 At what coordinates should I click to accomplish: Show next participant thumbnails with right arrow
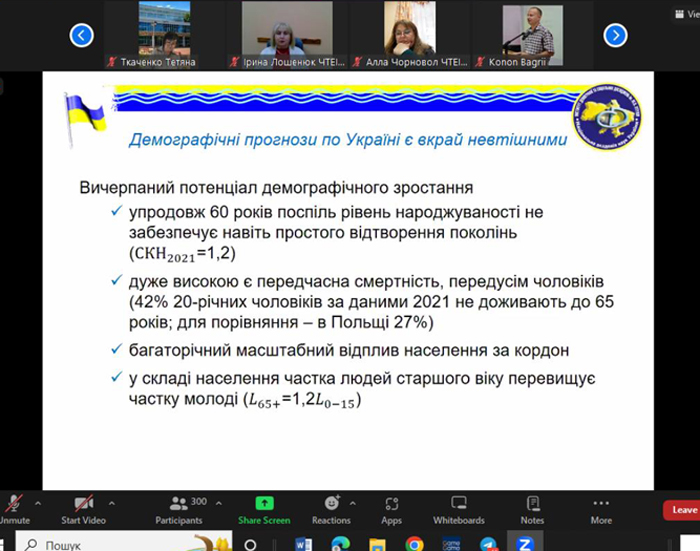pyautogui.click(x=615, y=35)
